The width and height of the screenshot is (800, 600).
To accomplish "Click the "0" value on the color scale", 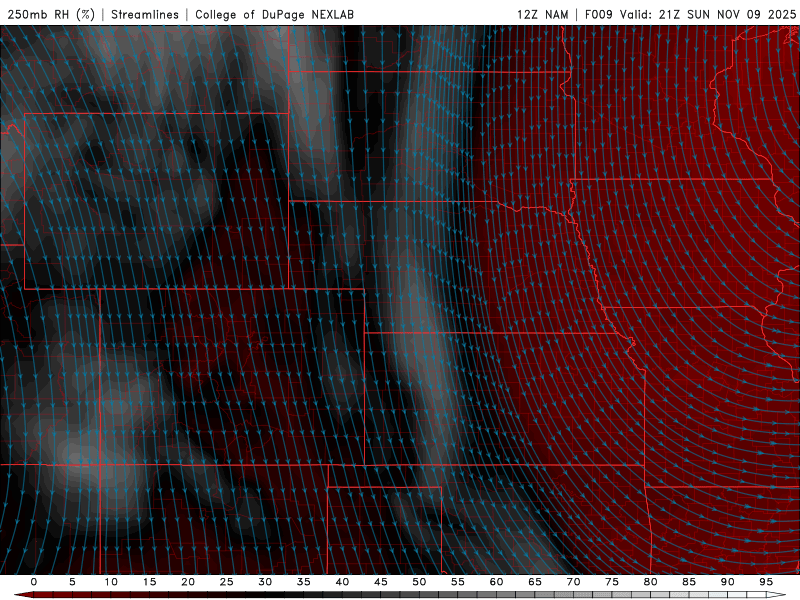I will [34, 582].
